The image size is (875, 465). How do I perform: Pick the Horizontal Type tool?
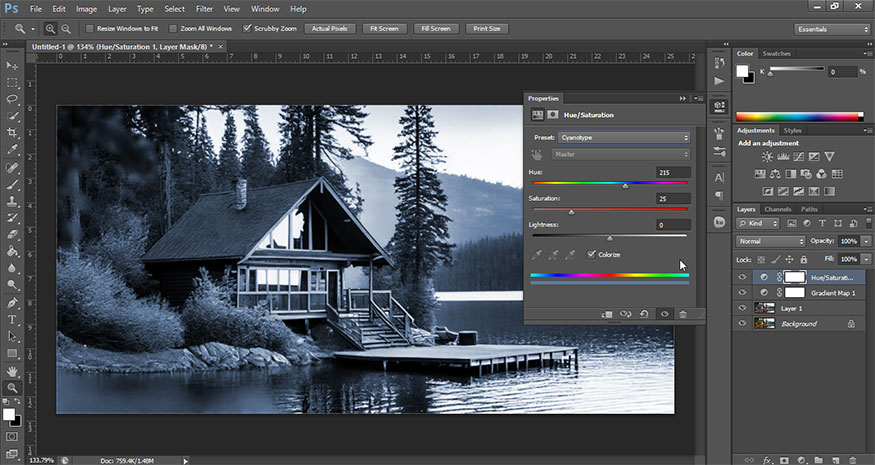(x=13, y=319)
